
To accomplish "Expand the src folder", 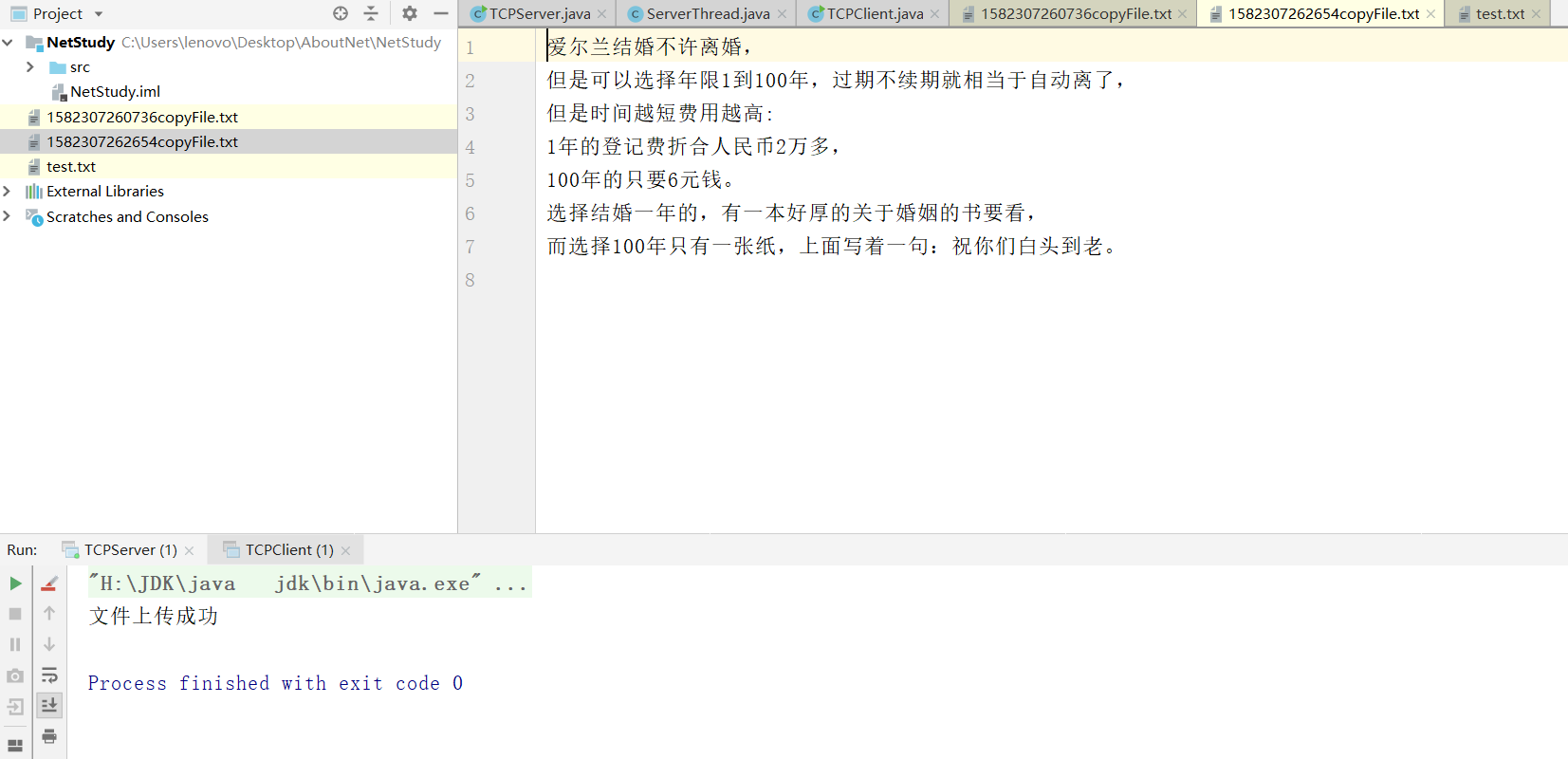I will click(x=30, y=67).
